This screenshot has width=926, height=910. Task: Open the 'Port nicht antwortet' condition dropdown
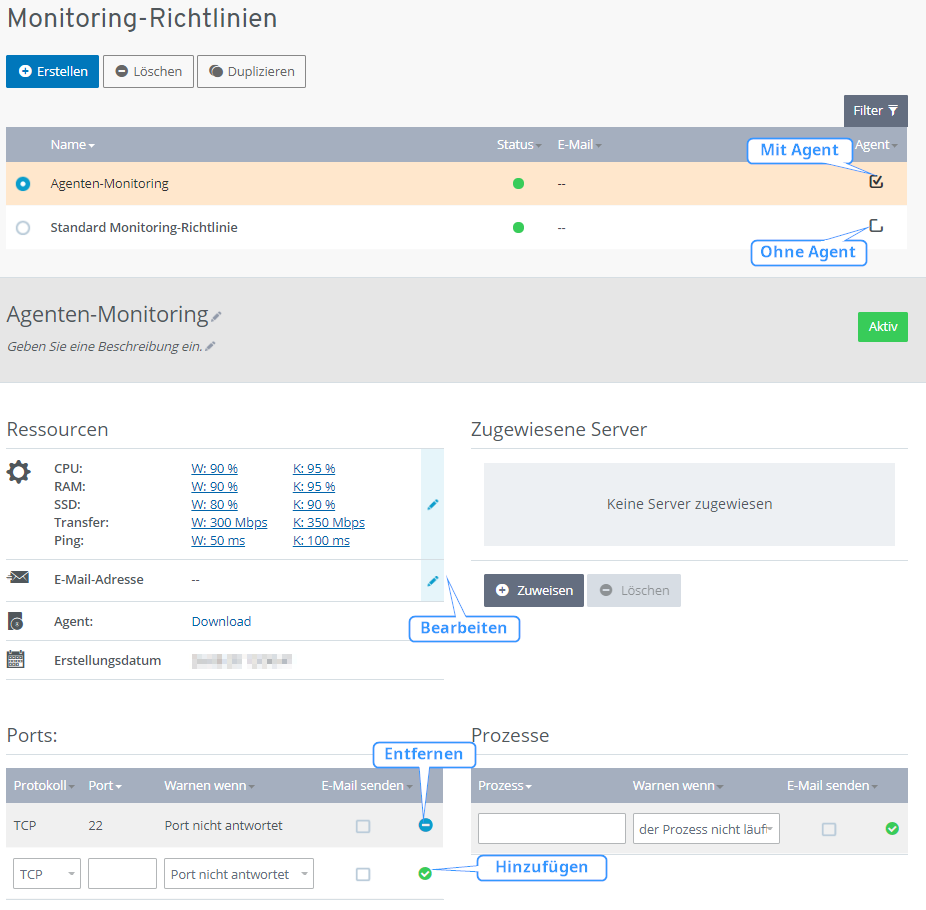[x=238, y=873]
